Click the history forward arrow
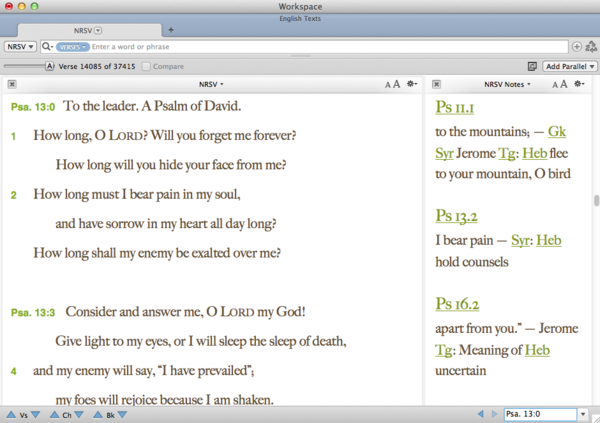Screen dimensions: 600x423 pyautogui.click(x=494, y=414)
